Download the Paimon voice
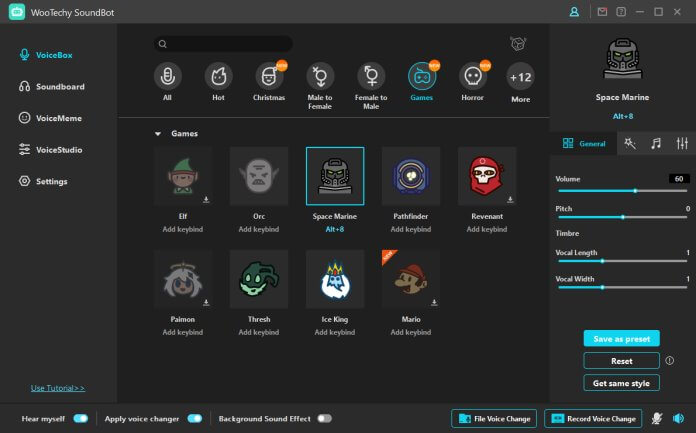 (206, 302)
